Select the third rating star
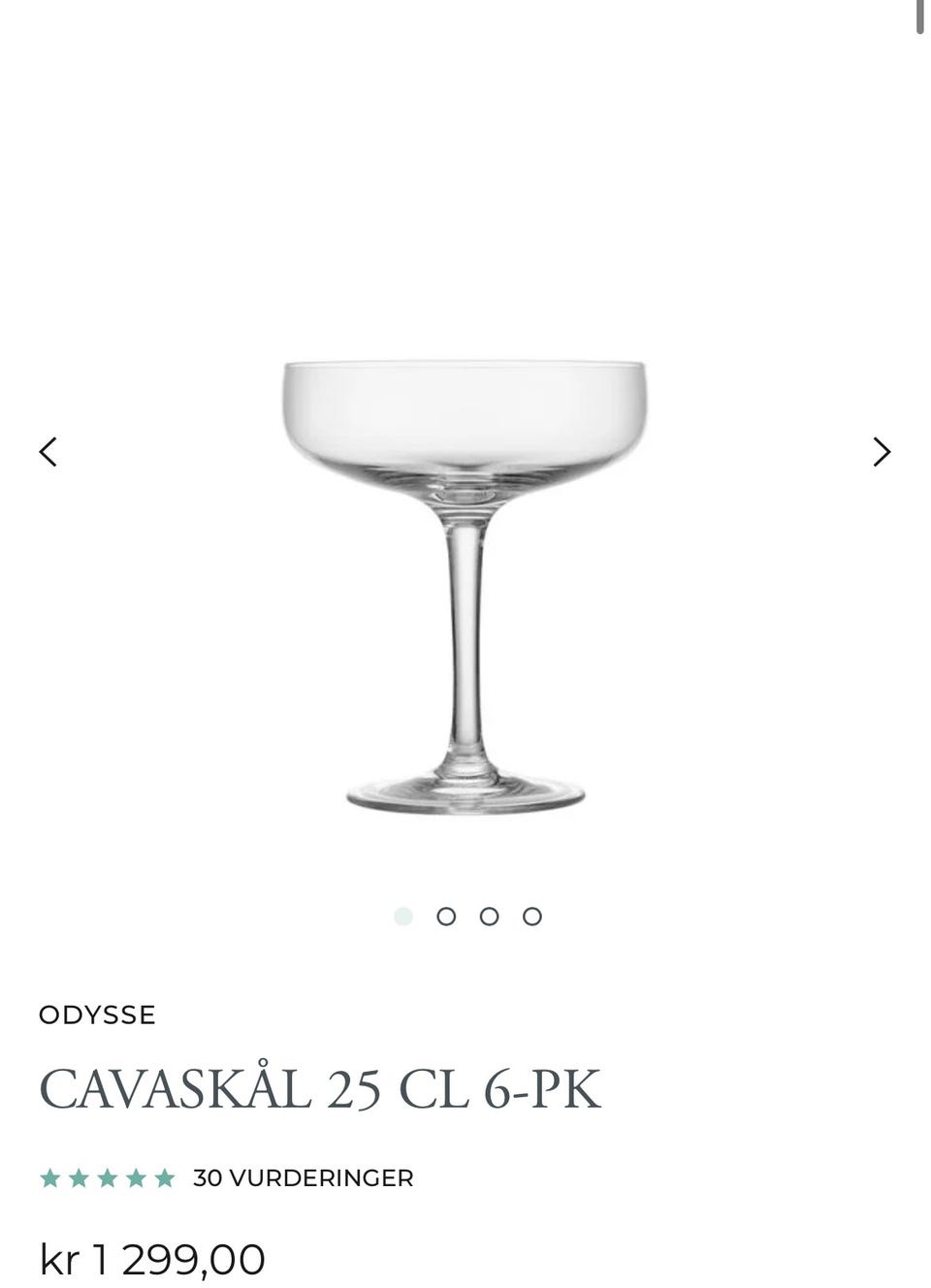Viewport: 931px width, 1288px height. pyautogui.click(x=108, y=1178)
